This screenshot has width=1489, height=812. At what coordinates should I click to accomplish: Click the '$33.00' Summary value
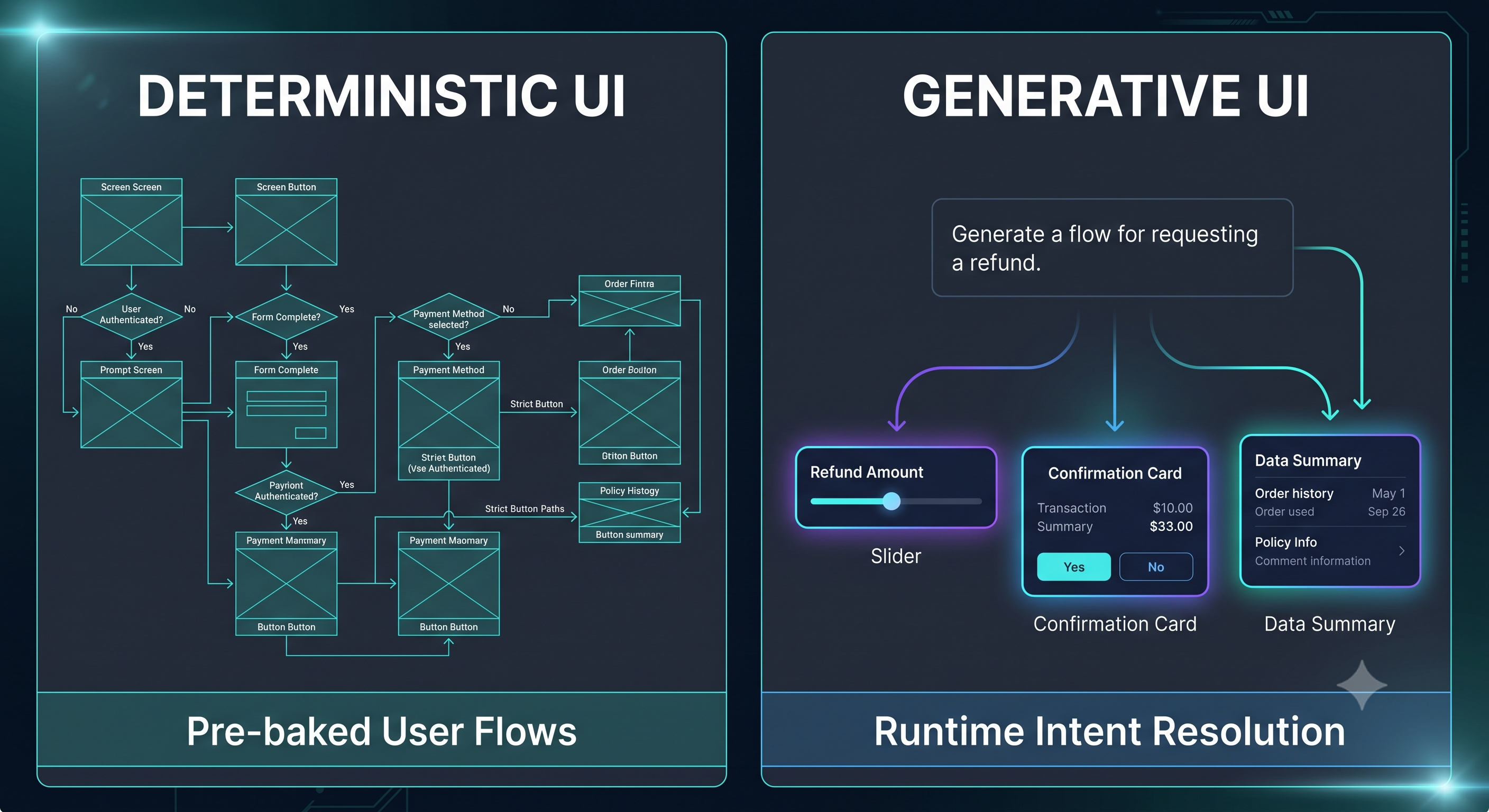[1171, 526]
